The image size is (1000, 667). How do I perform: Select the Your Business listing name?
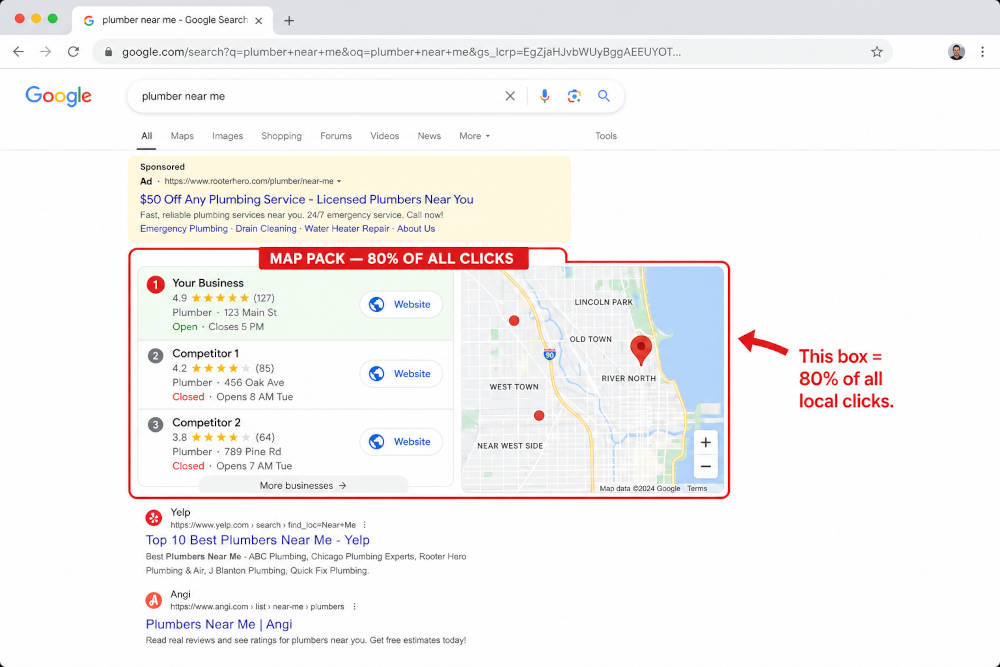tap(208, 283)
